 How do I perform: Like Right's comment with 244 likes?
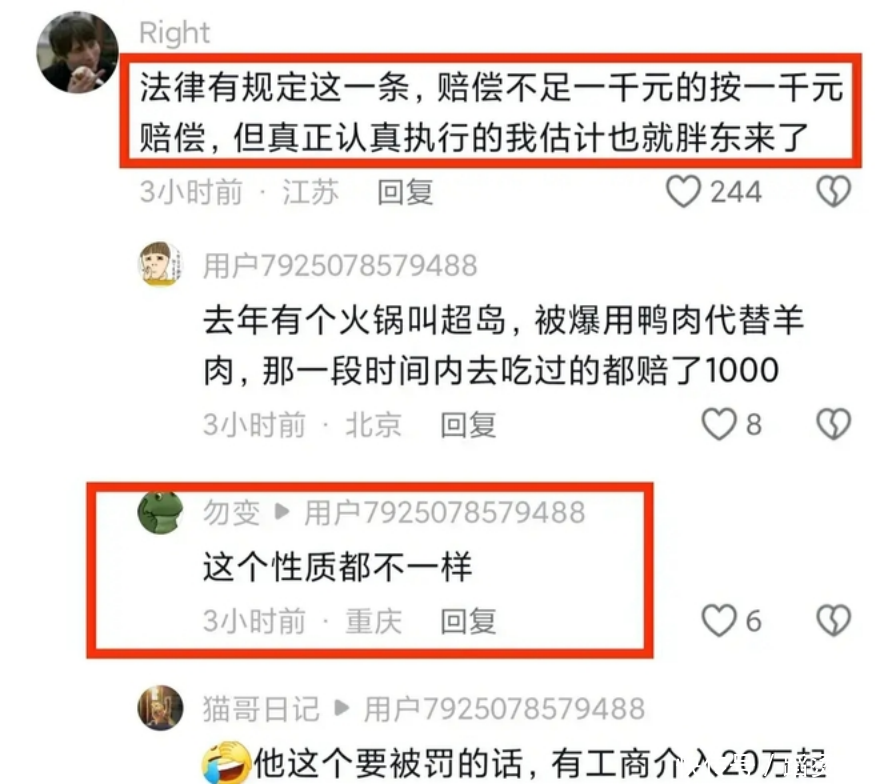click(x=683, y=191)
